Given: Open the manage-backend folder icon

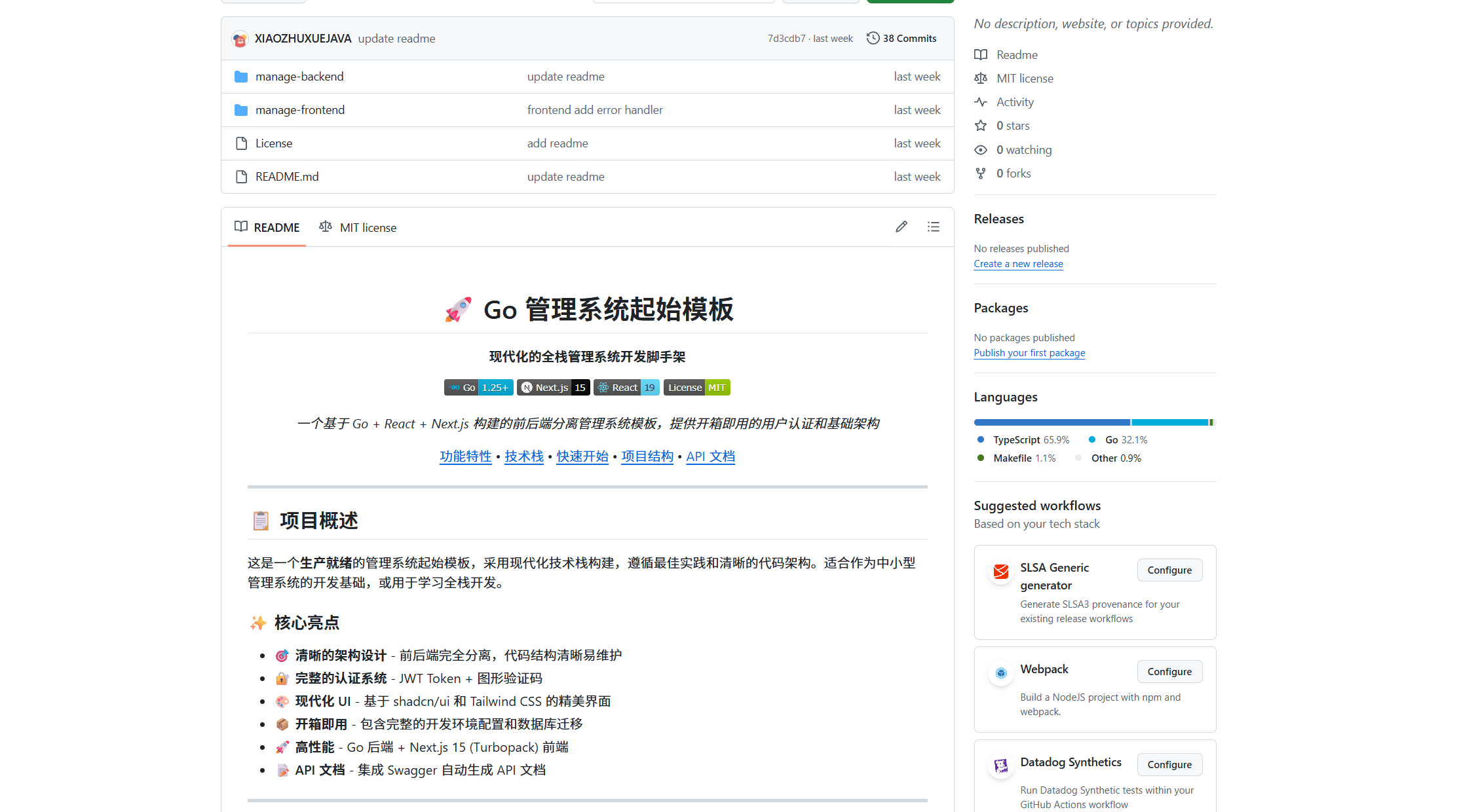Looking at the screenshot, I should point(240,77).
